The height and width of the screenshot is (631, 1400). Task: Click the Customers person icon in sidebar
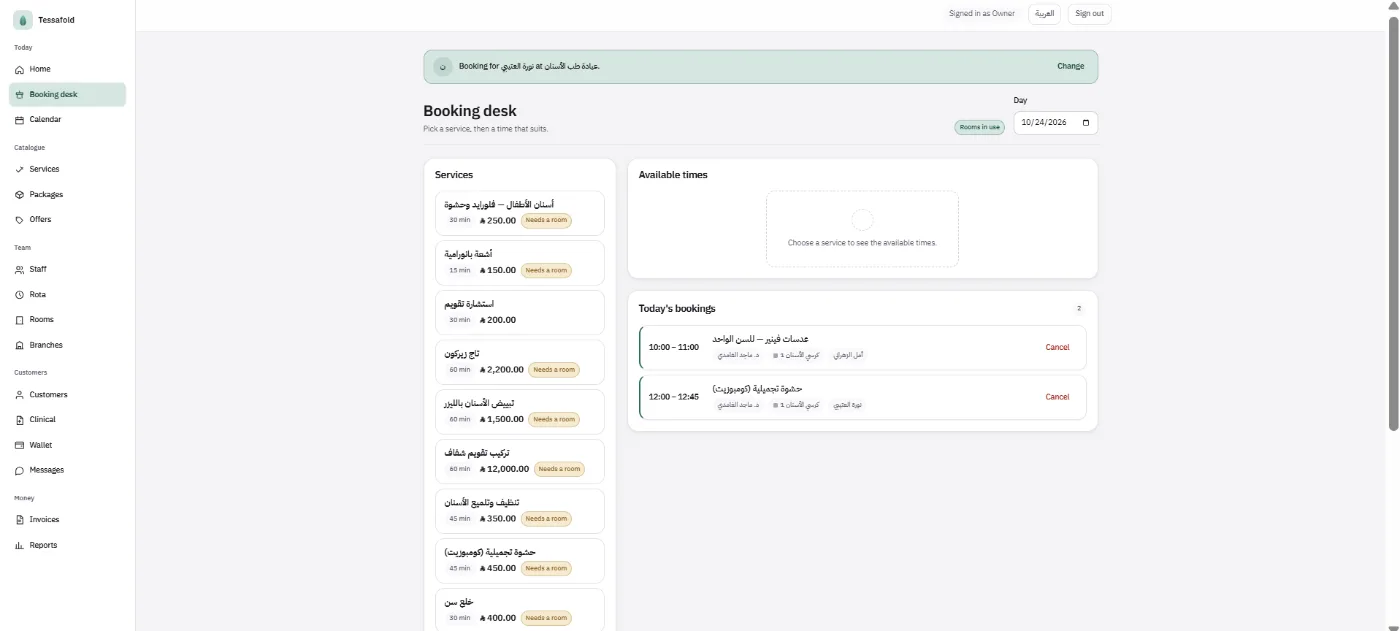pos(20,395)
